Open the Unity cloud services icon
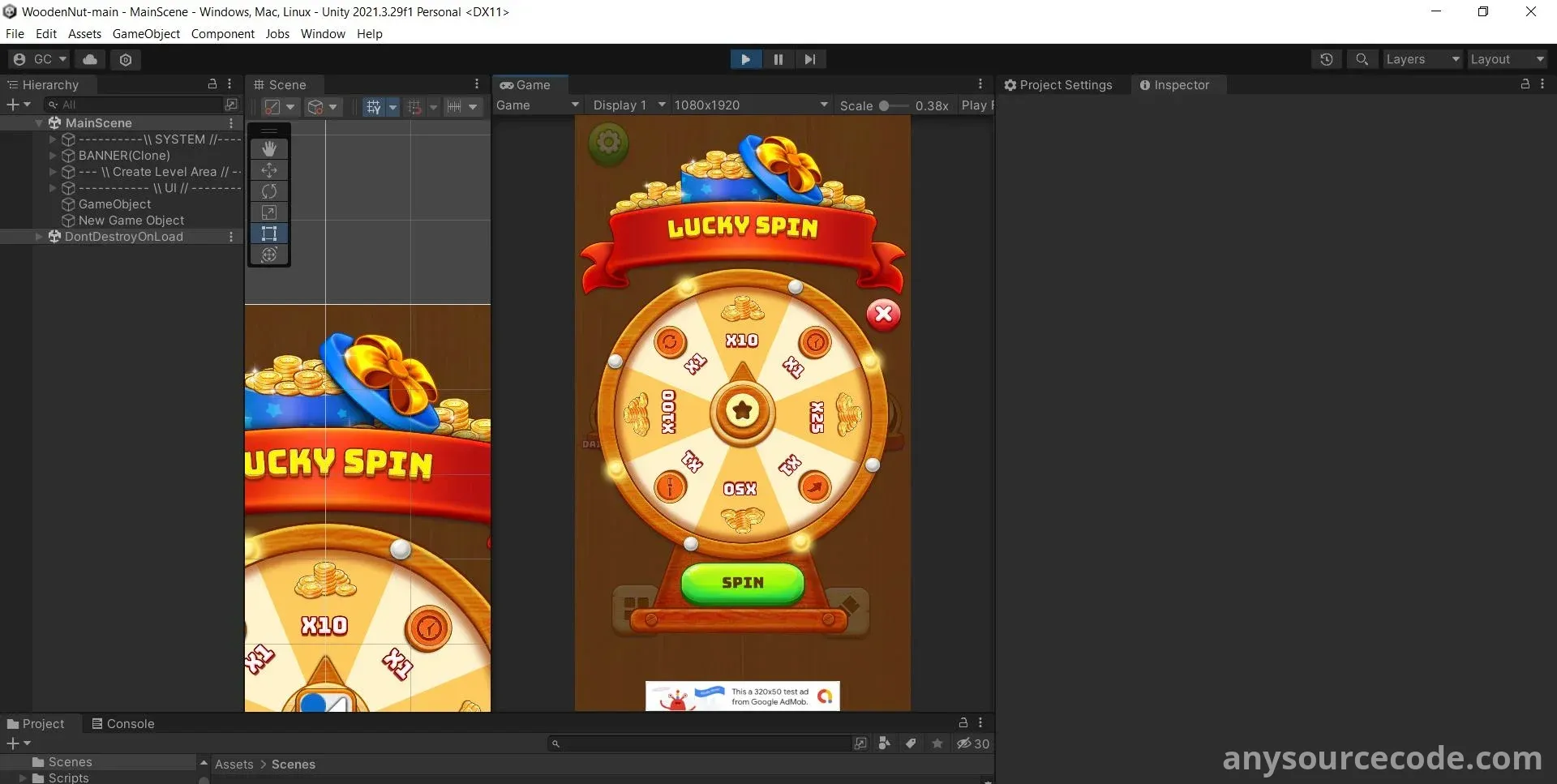 tap(90, 59)
